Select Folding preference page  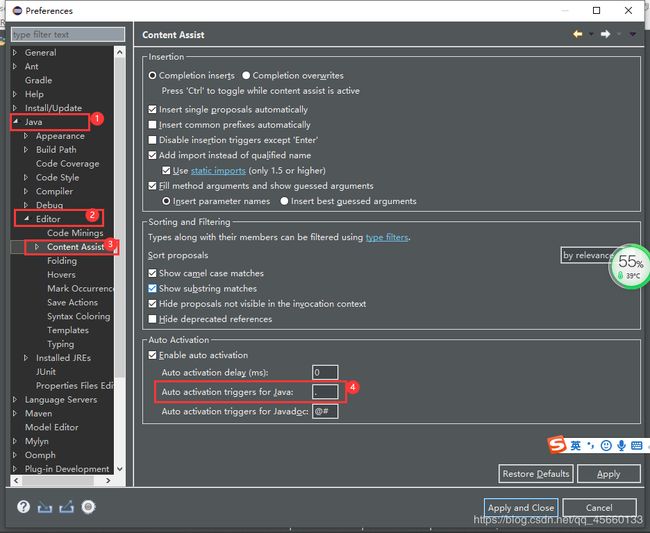pyautogui.click(x=62, y=261)
